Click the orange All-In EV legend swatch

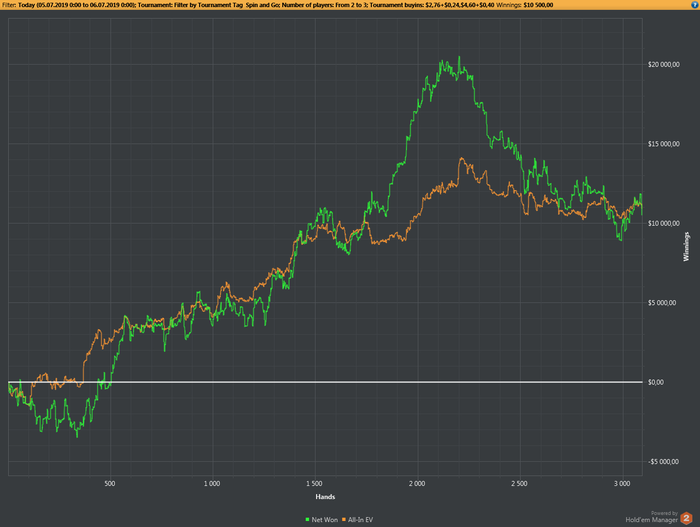(x=344, y=519)
